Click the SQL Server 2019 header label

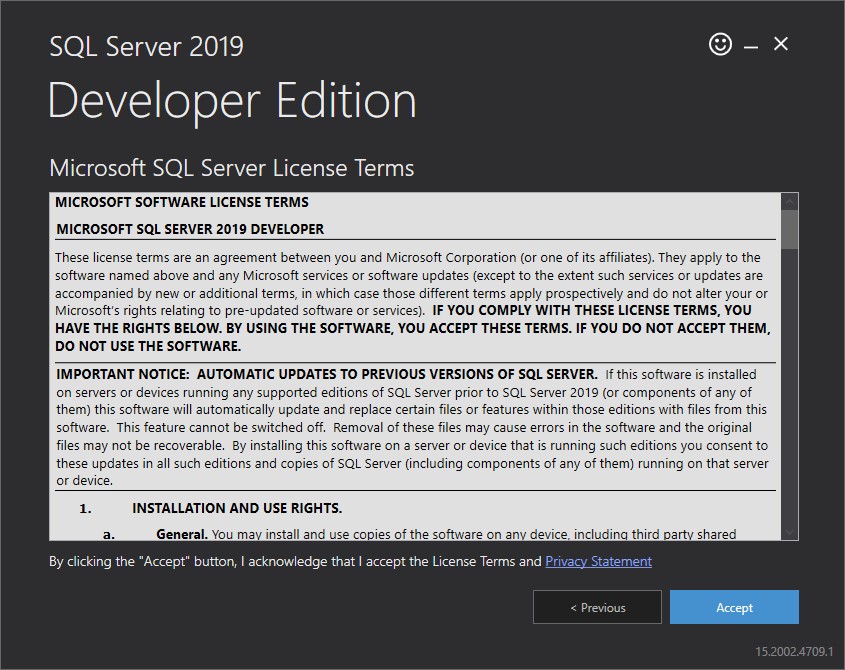(146, 46)
